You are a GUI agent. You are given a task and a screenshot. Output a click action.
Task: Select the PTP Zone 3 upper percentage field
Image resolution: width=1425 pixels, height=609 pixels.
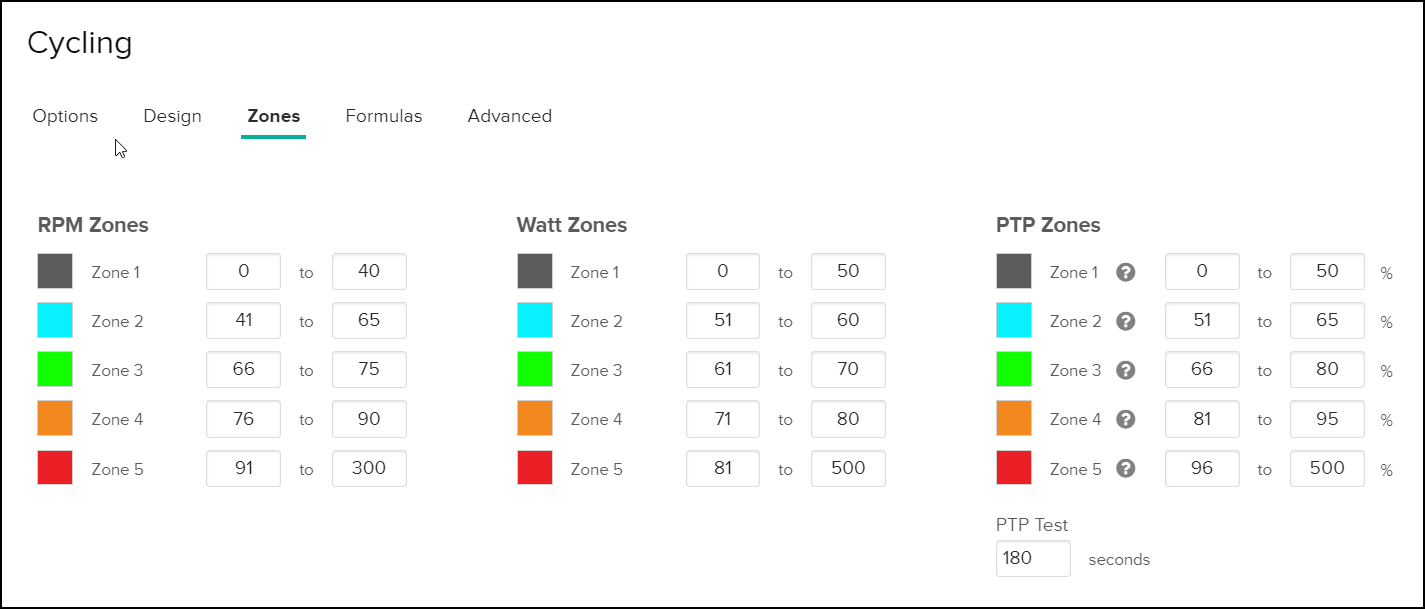pyautogui.click(x=1327, y=369)
